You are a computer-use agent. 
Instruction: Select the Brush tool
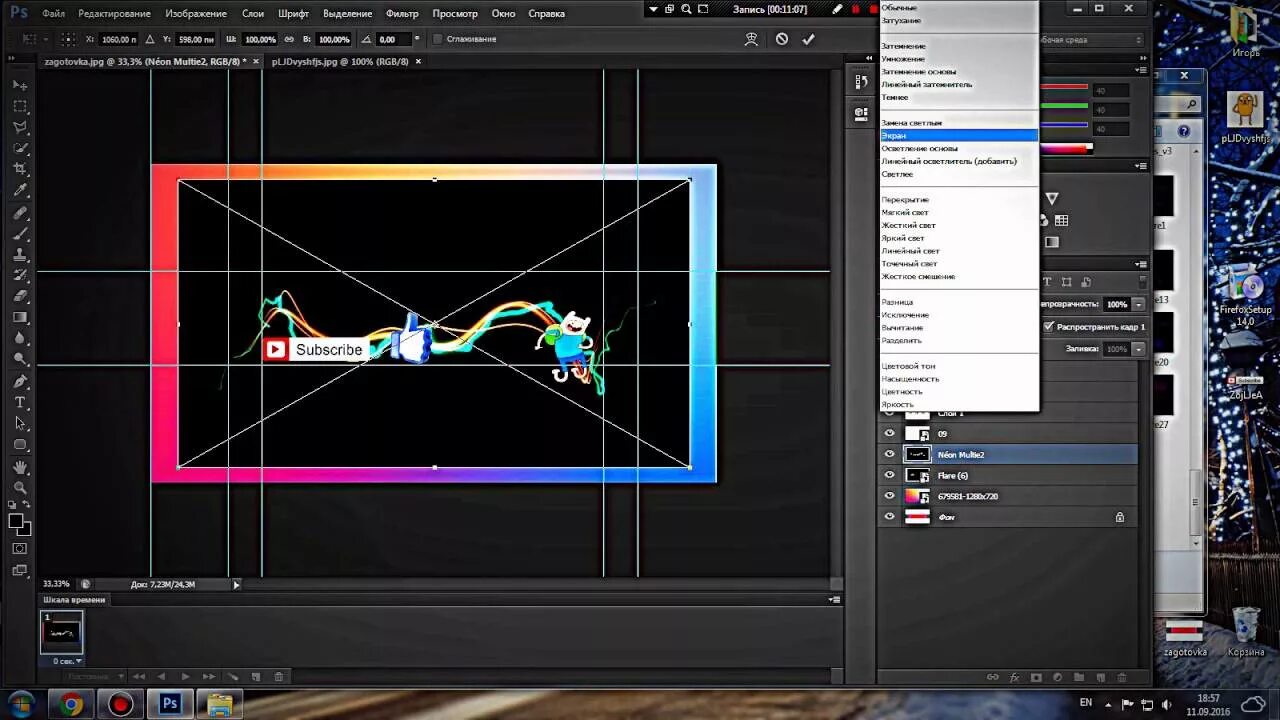click(x=20, y=234)
